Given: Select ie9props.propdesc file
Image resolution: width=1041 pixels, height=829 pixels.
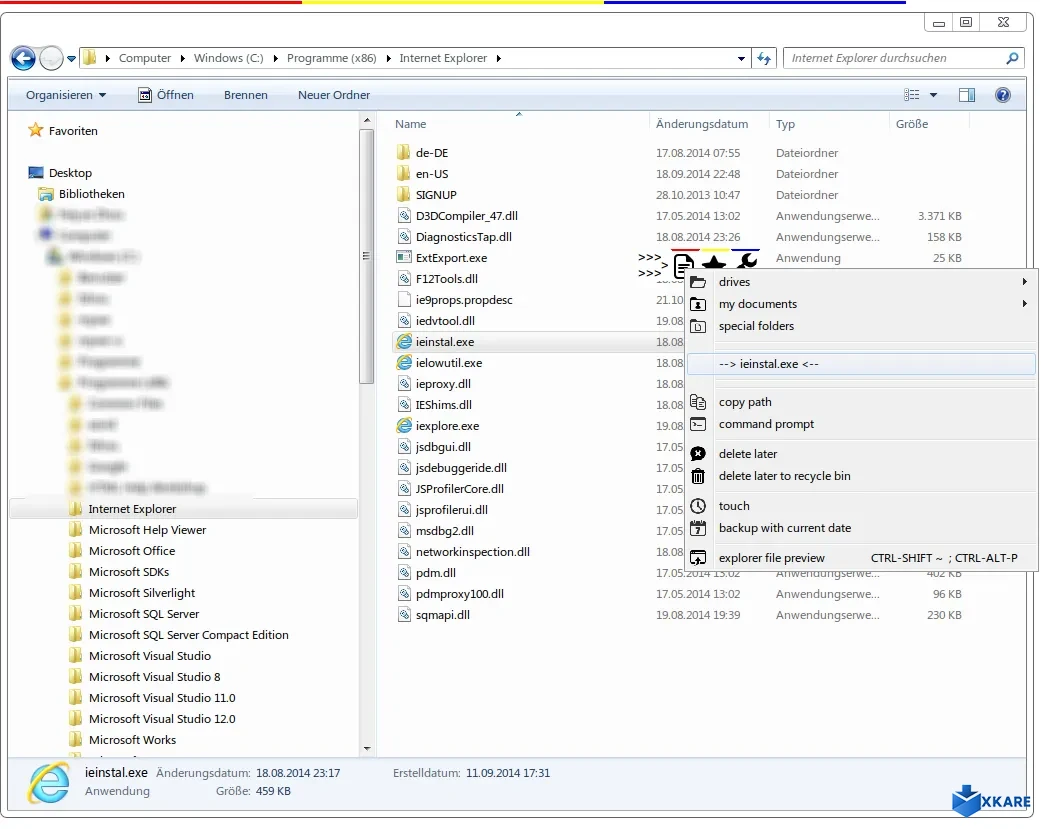Looking at the screenshot, I should (x=463, y=300).
